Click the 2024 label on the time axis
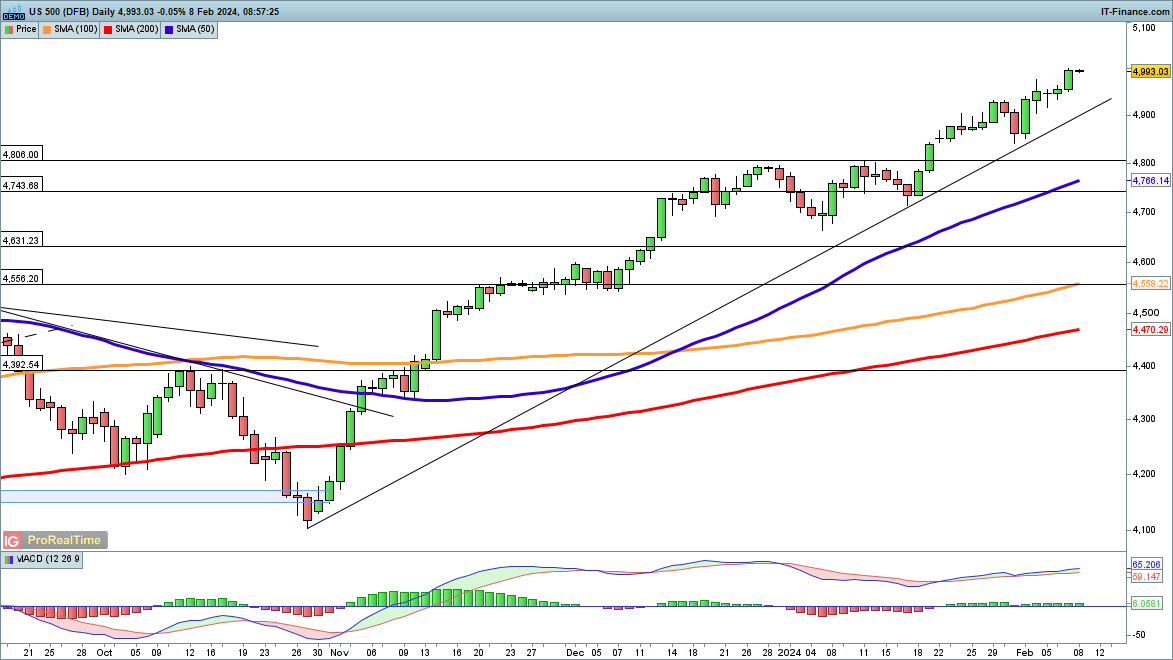 pyautogui.click(x=788, y=653)
